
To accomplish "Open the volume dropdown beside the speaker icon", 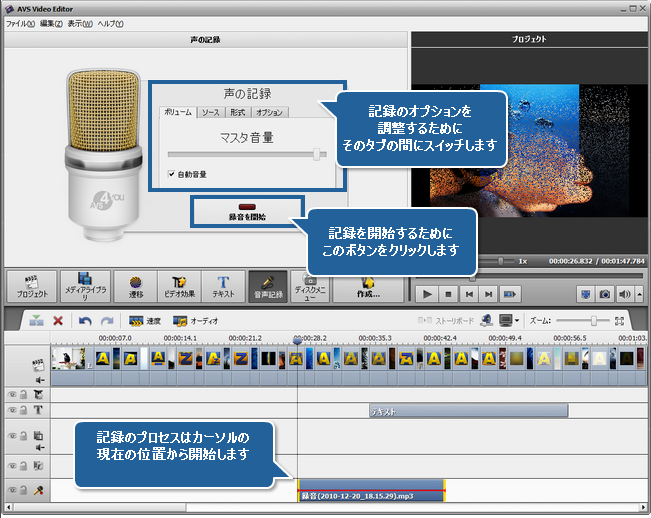I will coord(638,295).
